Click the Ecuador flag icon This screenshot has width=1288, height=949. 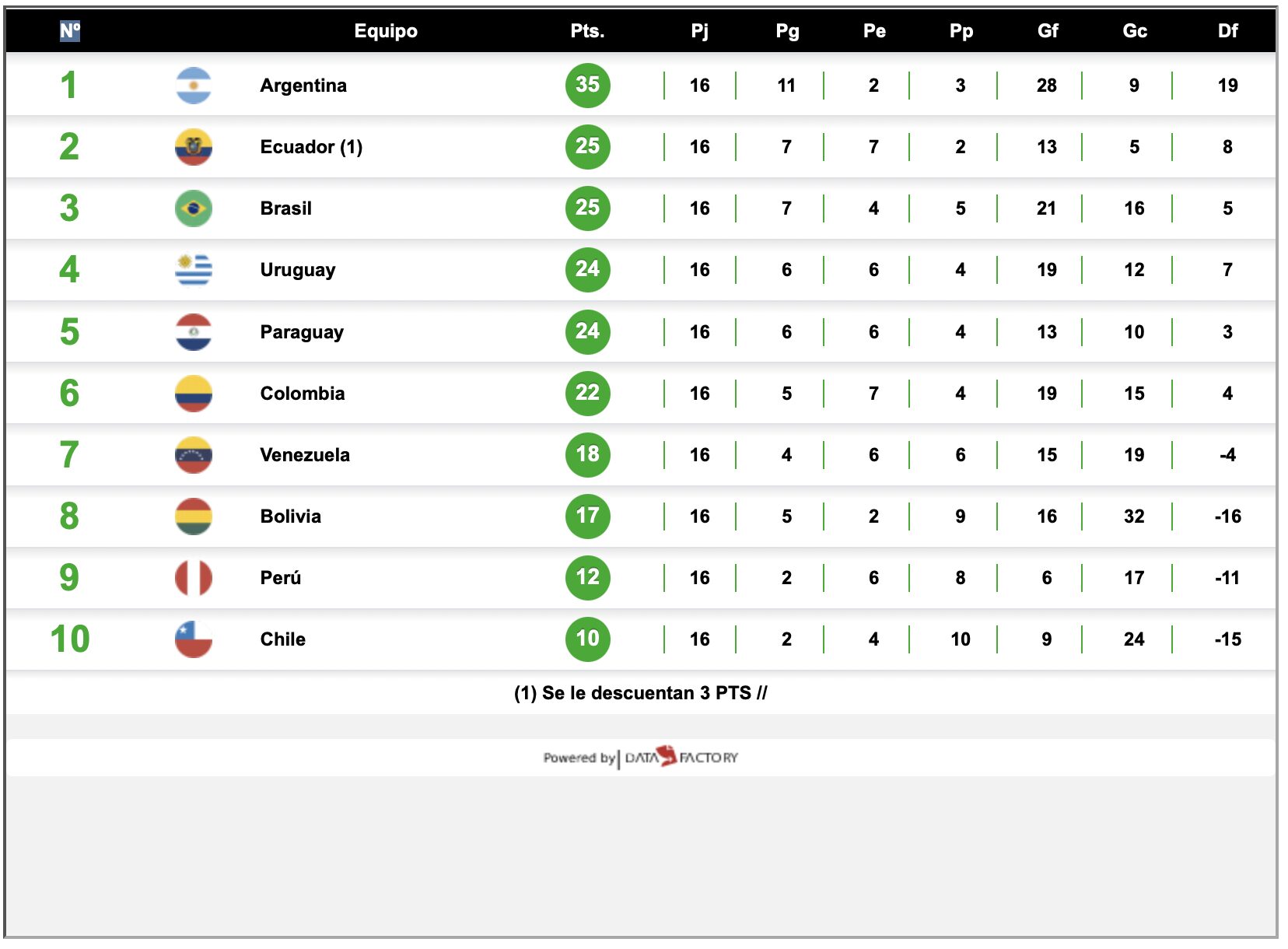[194, 147]
